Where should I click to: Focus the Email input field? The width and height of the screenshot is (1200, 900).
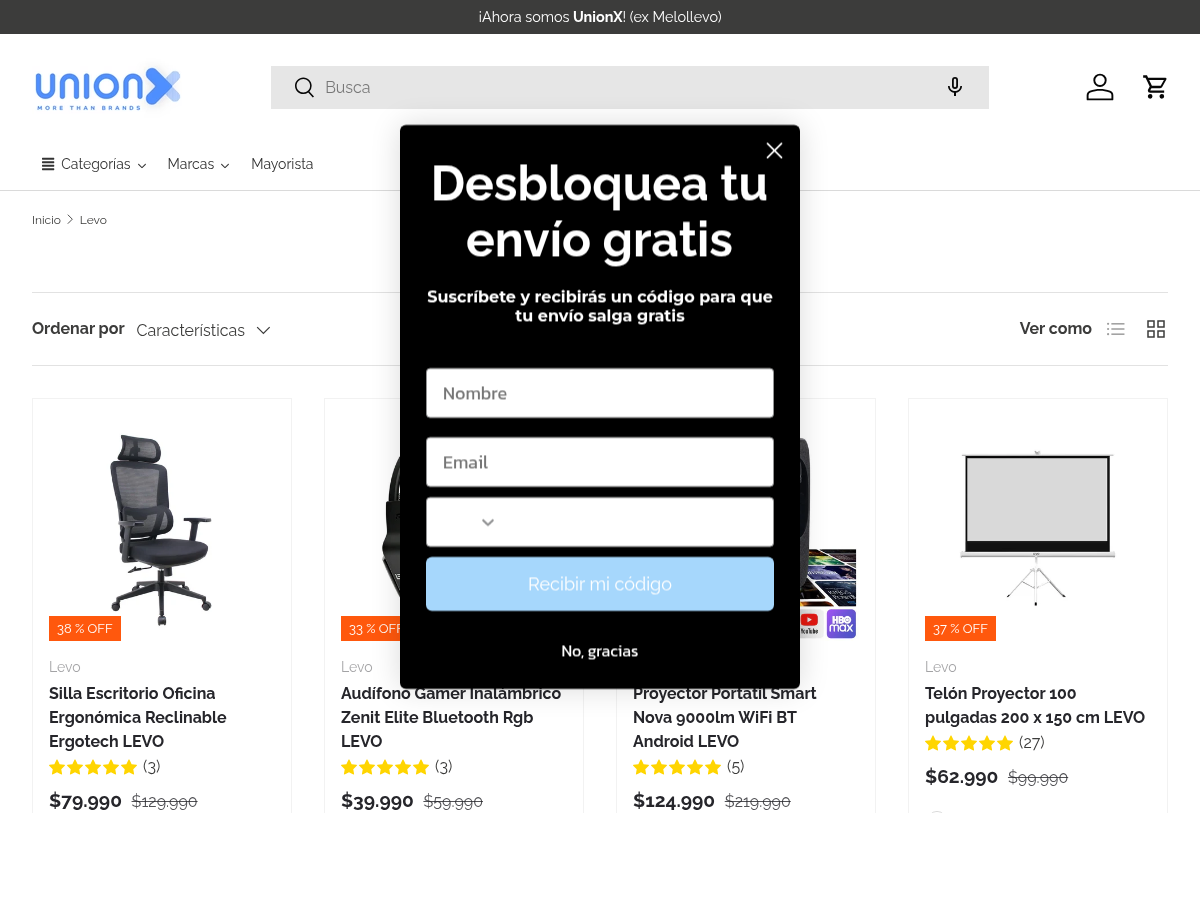pos(600,462)
